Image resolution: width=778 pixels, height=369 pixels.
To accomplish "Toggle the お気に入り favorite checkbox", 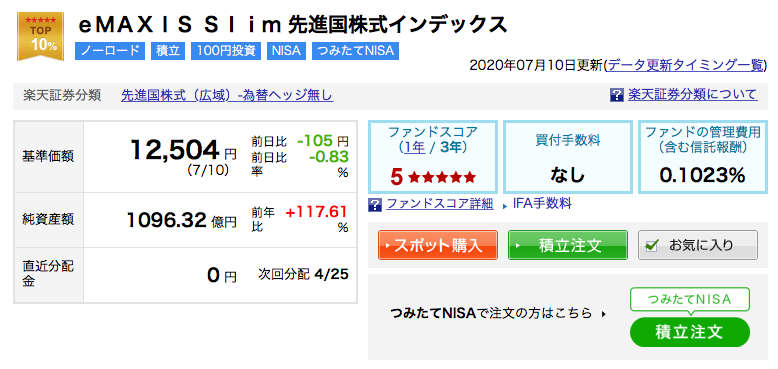I will point(651,246).
